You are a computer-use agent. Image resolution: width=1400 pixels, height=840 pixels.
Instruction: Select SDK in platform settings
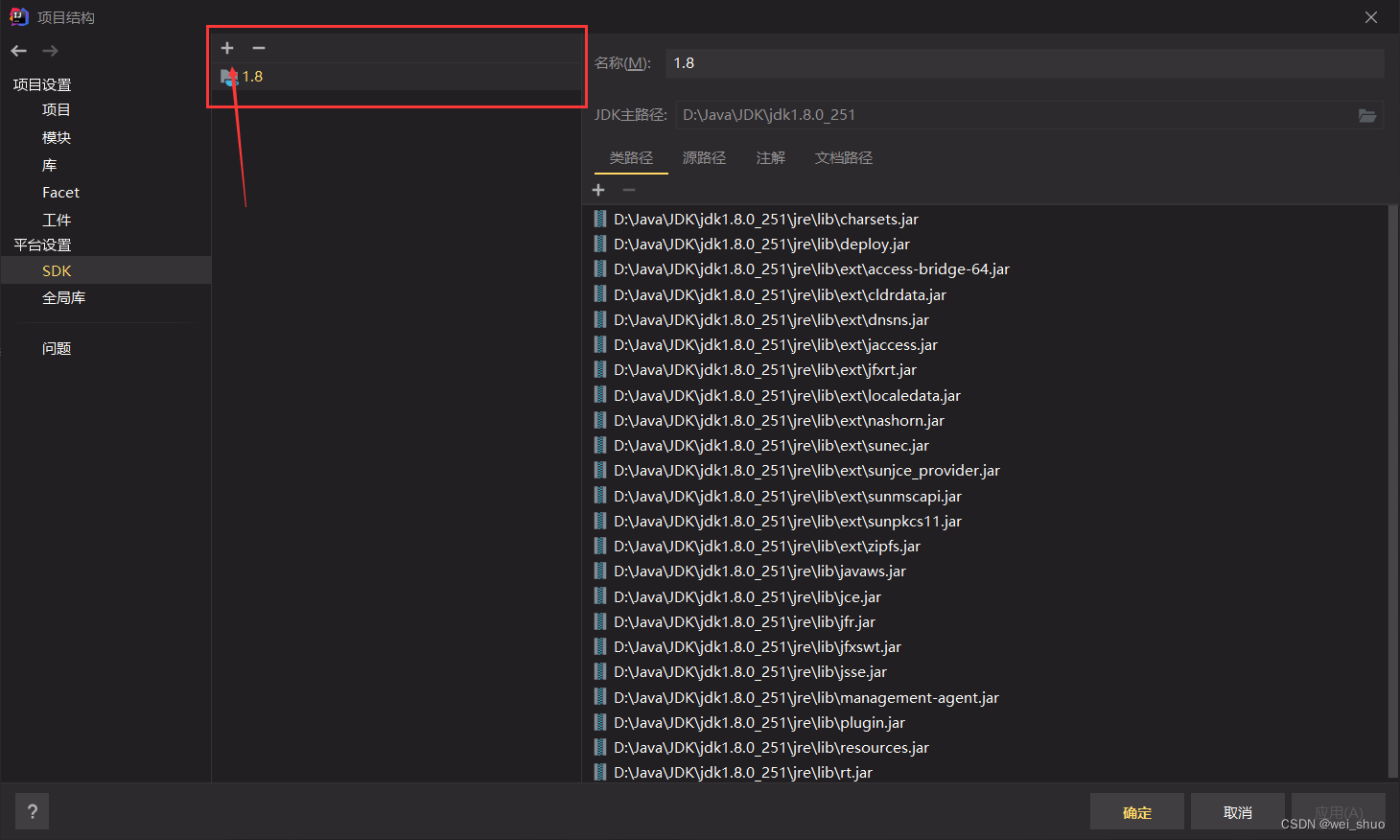click(105, 270)
